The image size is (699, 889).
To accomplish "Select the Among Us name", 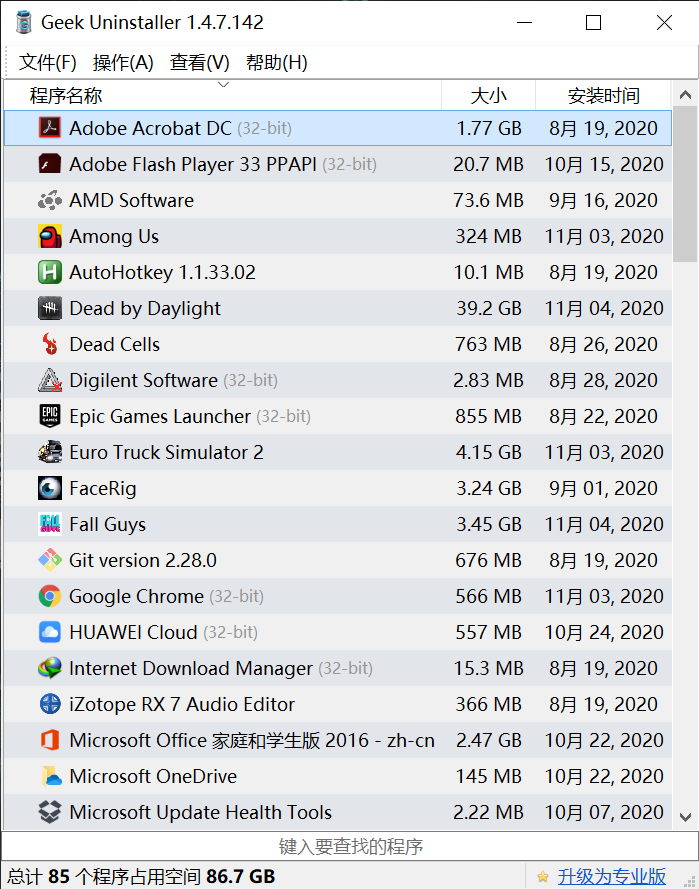I will click(x=114, y=236).
